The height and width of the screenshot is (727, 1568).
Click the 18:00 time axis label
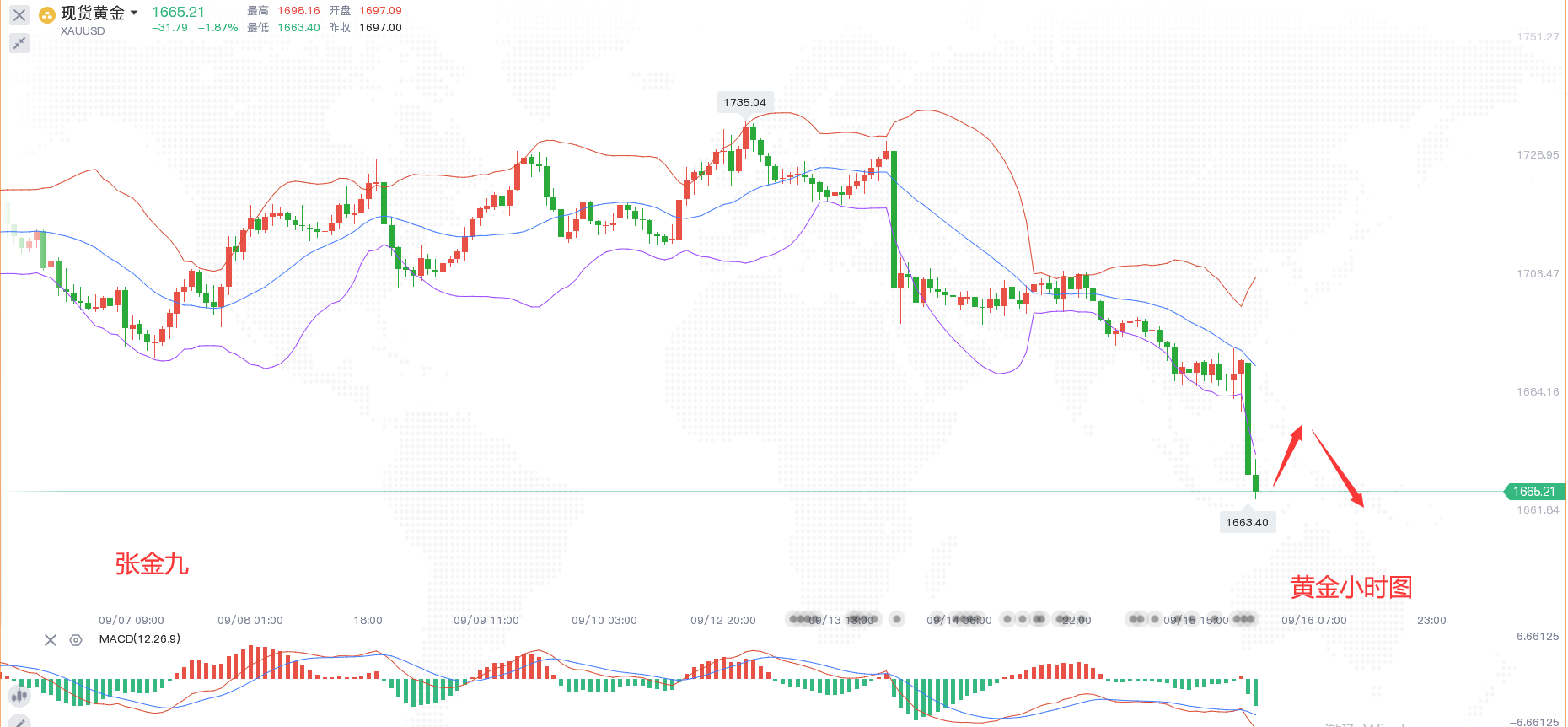point(368,621)
